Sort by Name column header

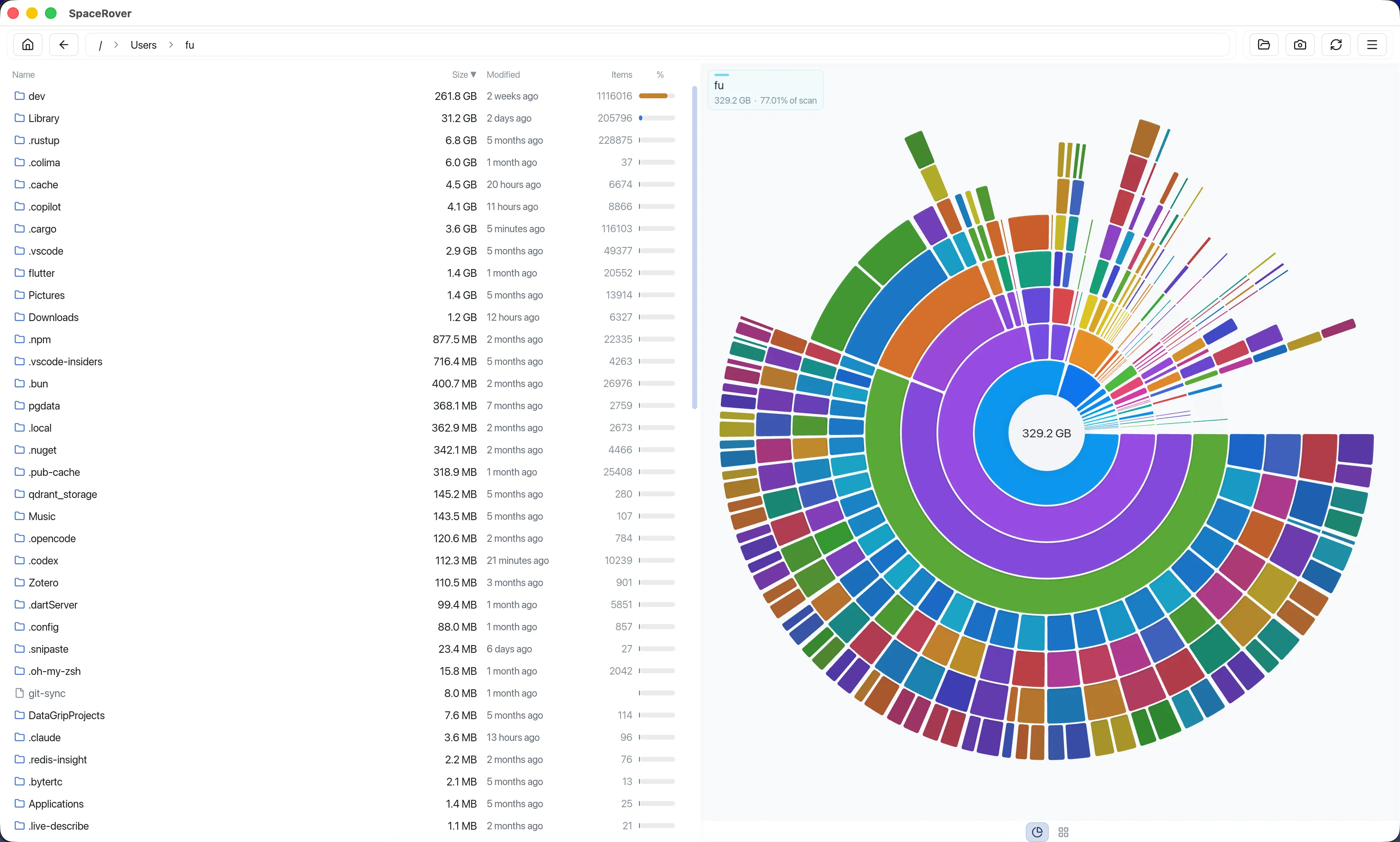pyautogui.click(x=23, y=75)
